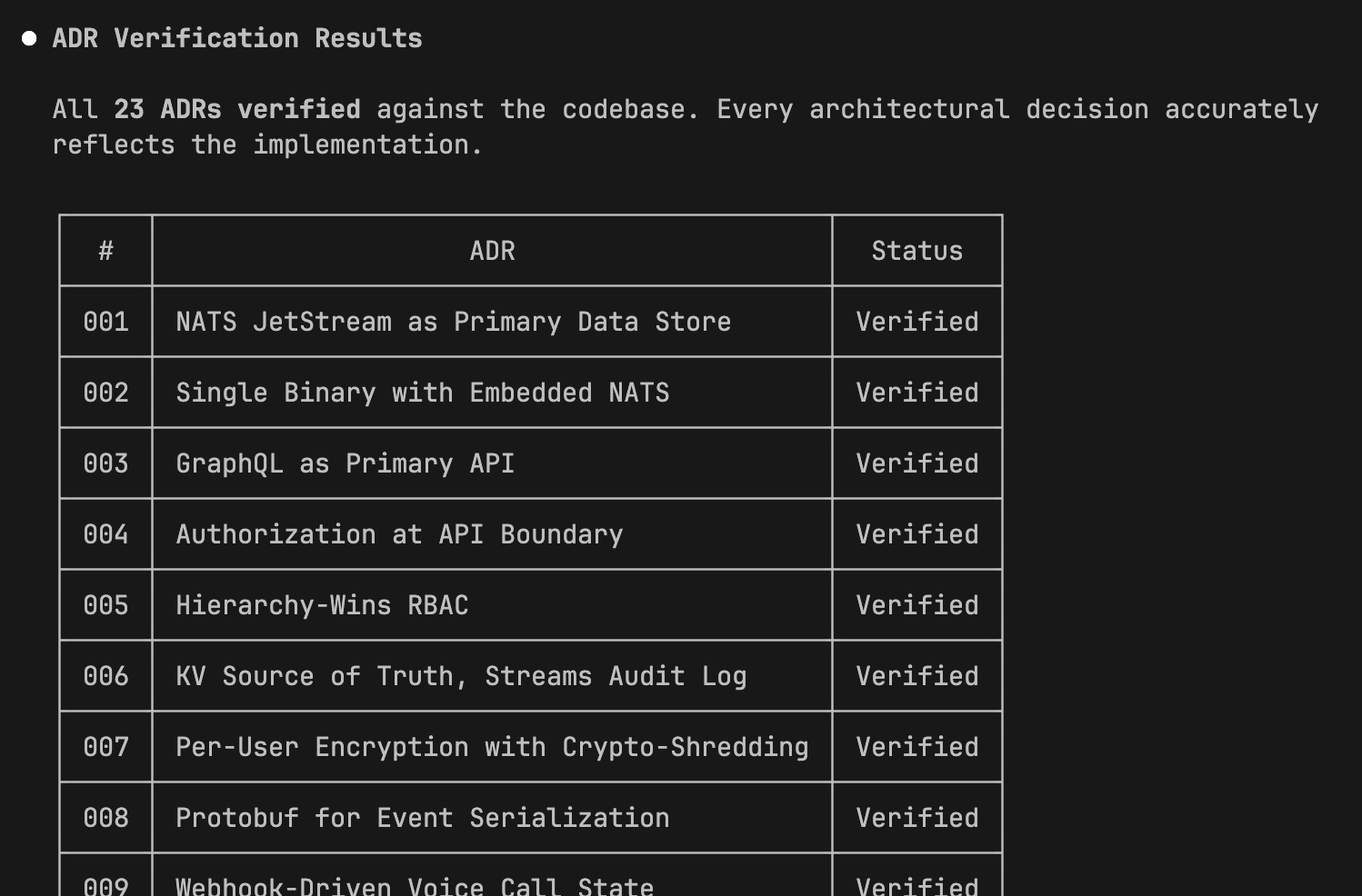Click 'Webhook-Driven Voice Call State' entry
1362x896 pixels.
point(415,885)
